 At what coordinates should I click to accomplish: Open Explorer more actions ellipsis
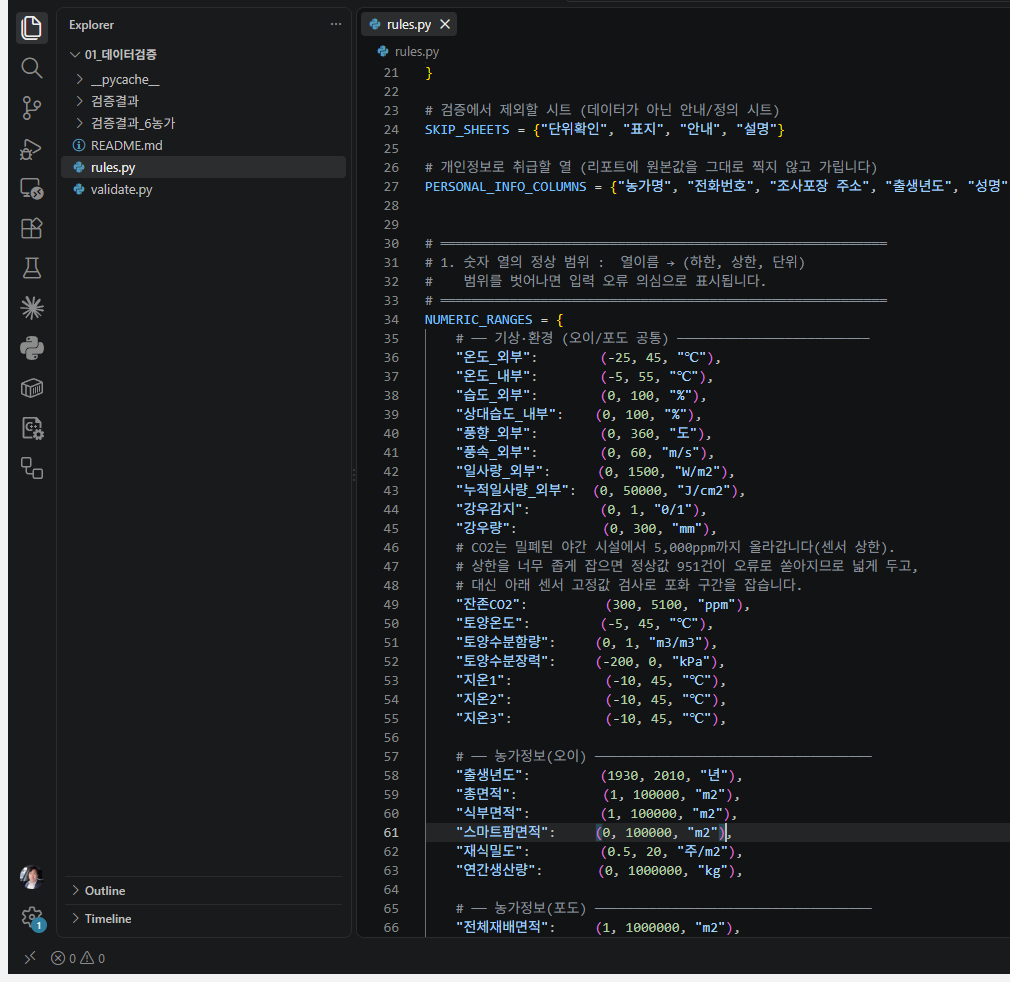coord(336,24)
